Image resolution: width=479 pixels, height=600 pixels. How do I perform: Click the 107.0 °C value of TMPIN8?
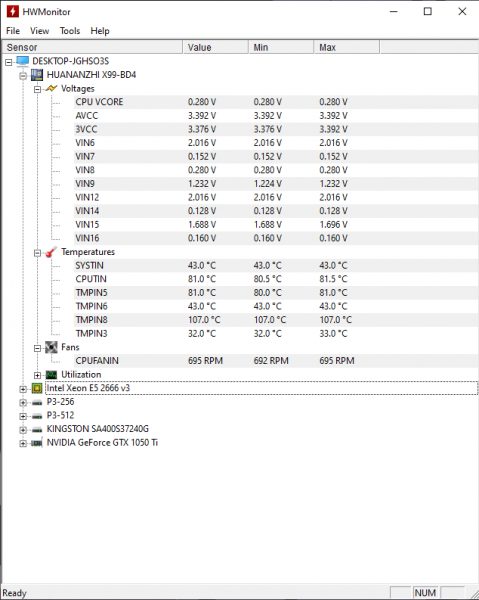point(204,320)
